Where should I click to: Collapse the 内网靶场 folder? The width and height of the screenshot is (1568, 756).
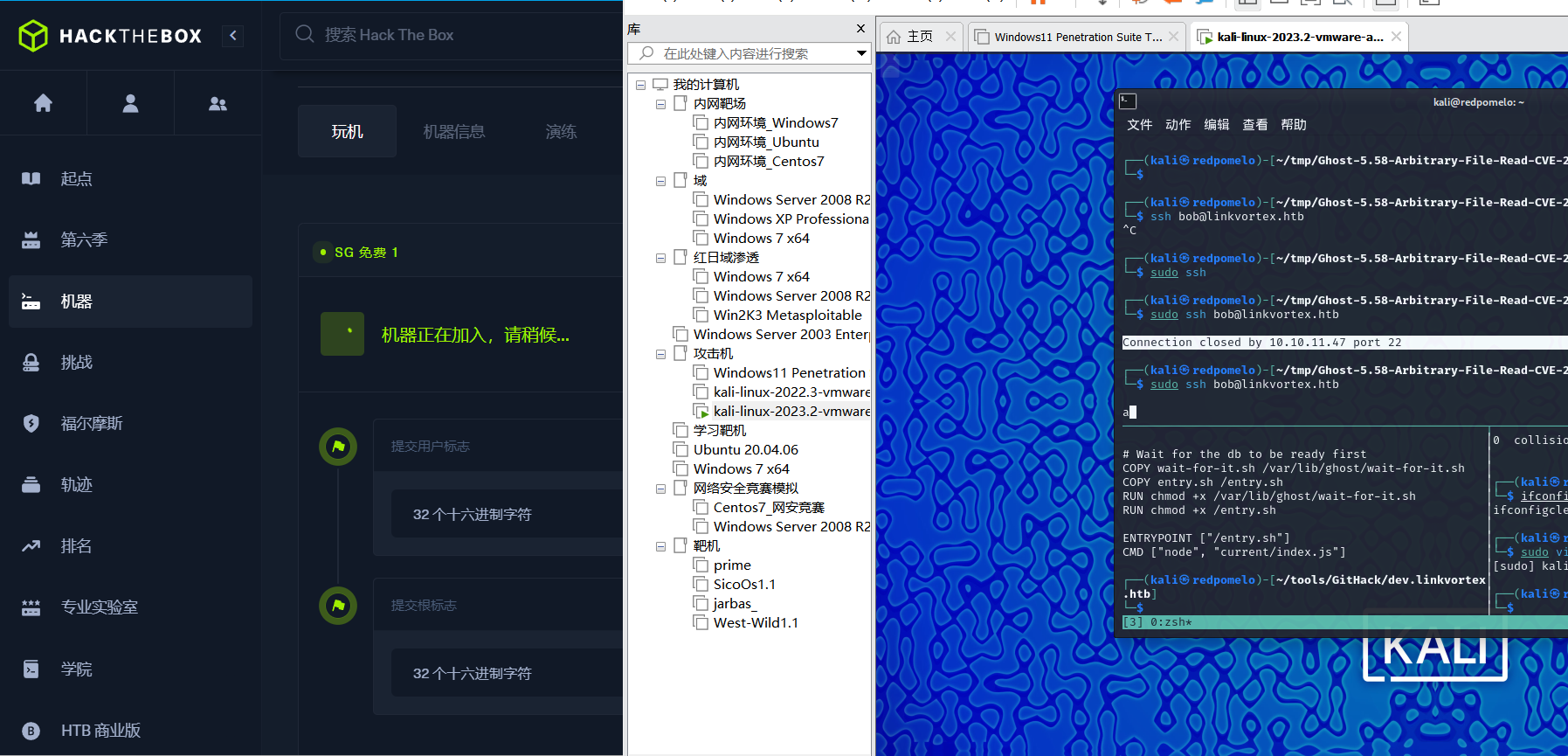coord(661,104)
